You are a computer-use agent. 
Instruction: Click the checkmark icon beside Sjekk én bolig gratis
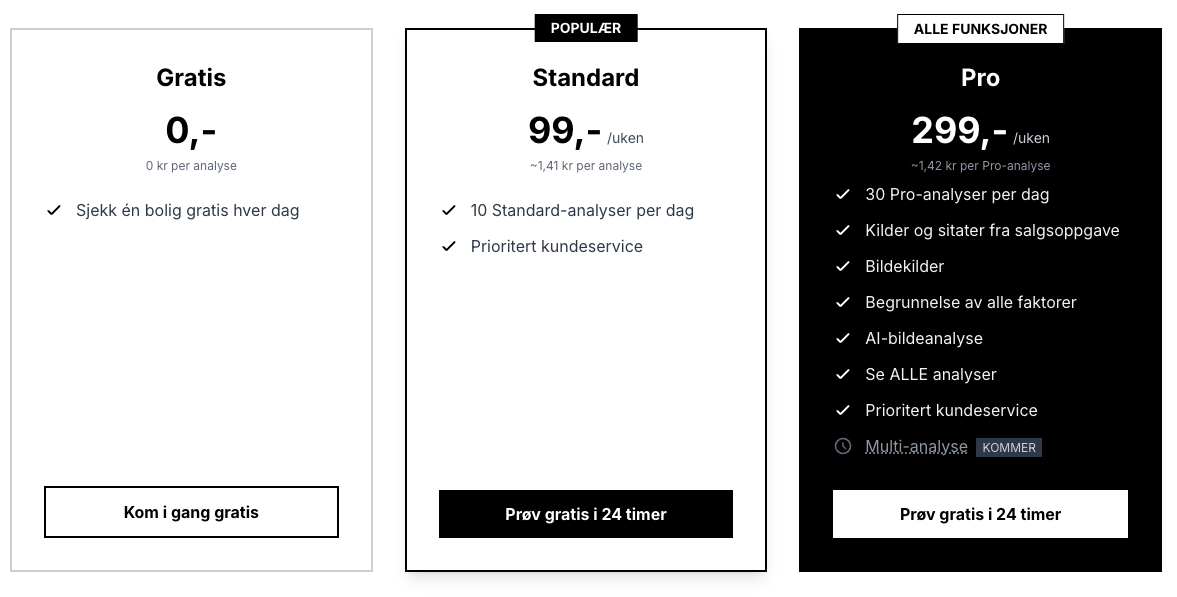click(53, 210)
